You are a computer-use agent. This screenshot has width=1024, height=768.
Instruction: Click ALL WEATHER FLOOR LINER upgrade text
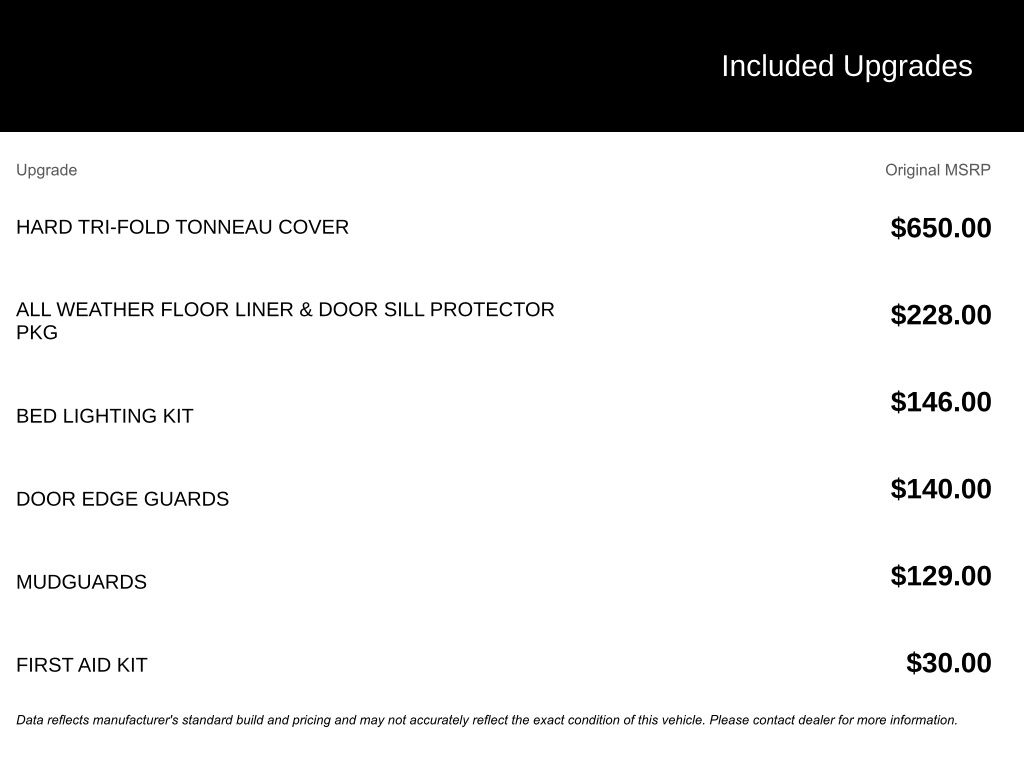[x=285, y=321]
